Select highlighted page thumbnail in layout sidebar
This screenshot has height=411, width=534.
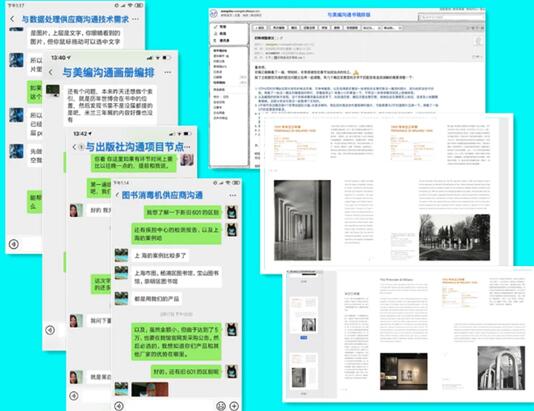pos(303,315)
